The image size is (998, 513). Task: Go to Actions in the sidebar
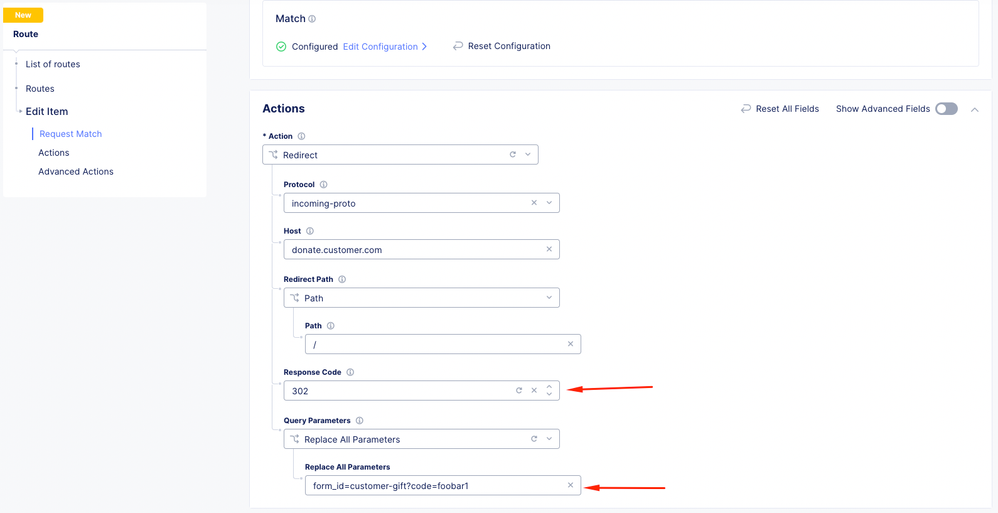point(54,153)
